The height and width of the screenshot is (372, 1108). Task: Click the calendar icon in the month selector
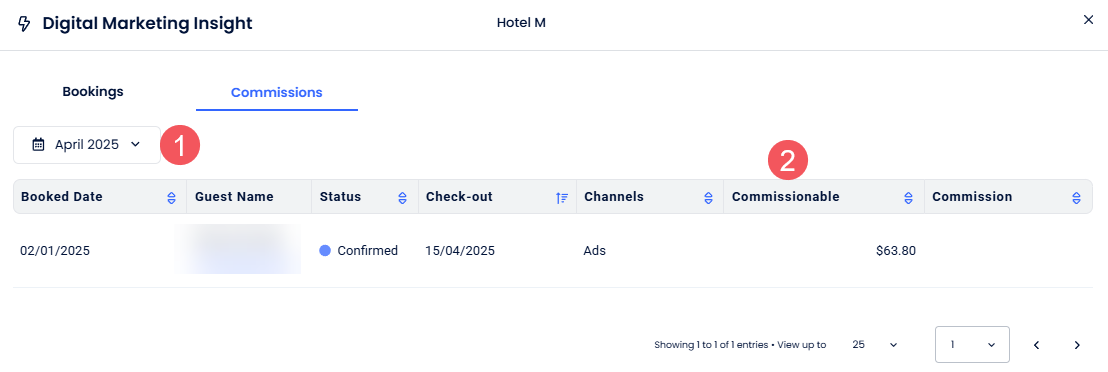point(39,144)
